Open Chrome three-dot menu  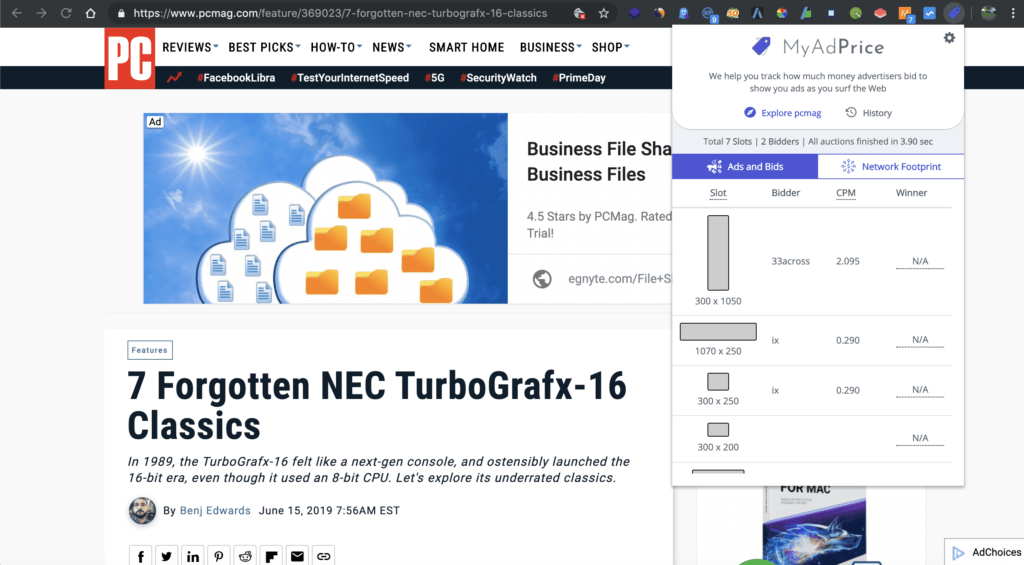[x=1013, y=13]
